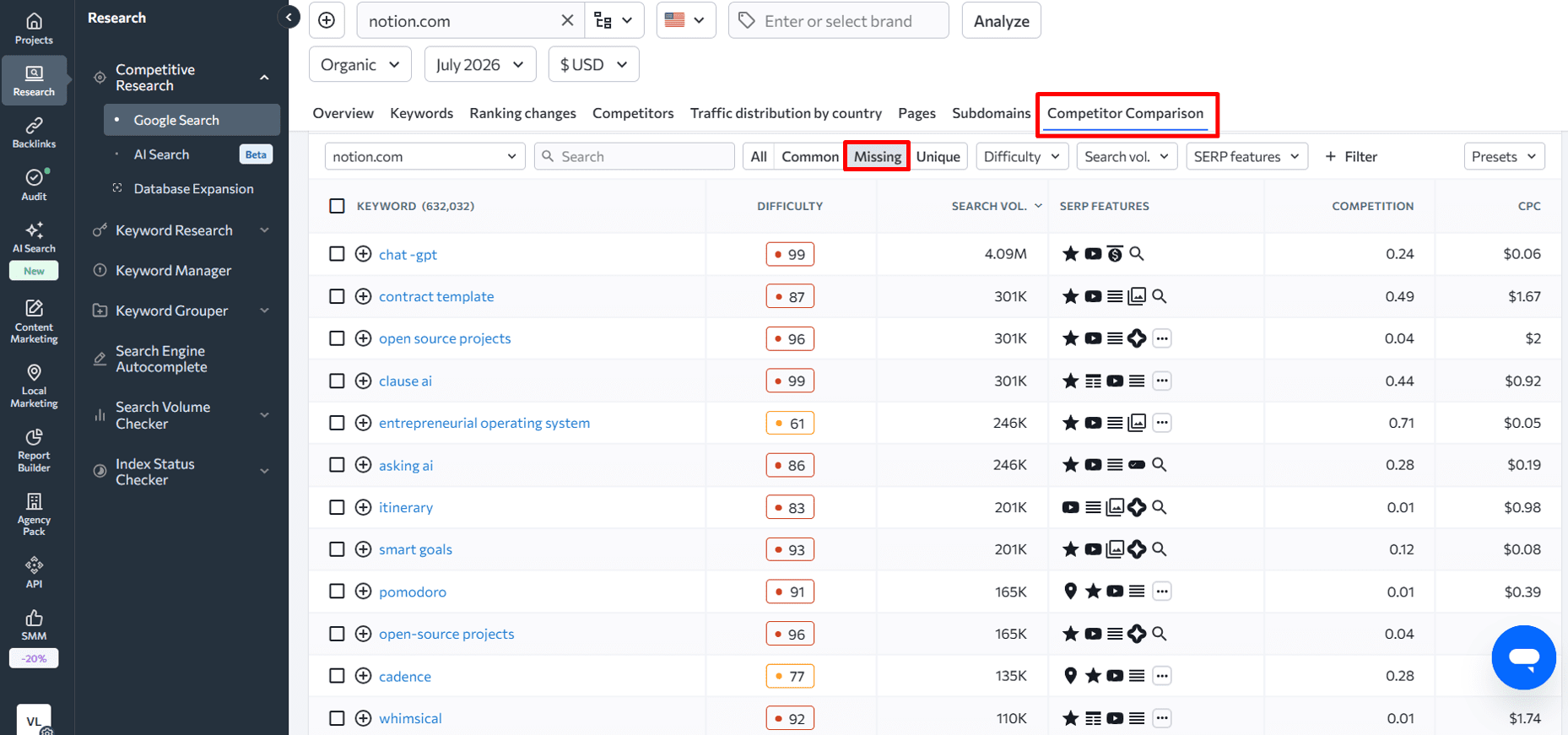This screenshot has width=1568, height=735.
Task: Open Report Builder in sidebar
Action: 34,451
